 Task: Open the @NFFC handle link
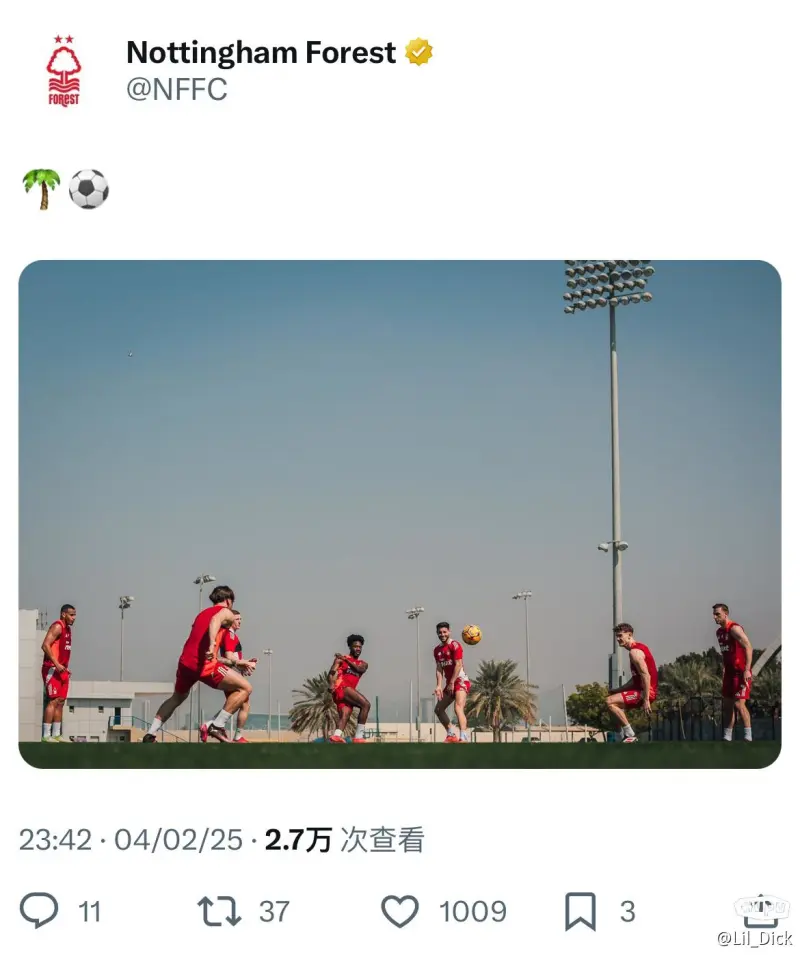[177, 90]
